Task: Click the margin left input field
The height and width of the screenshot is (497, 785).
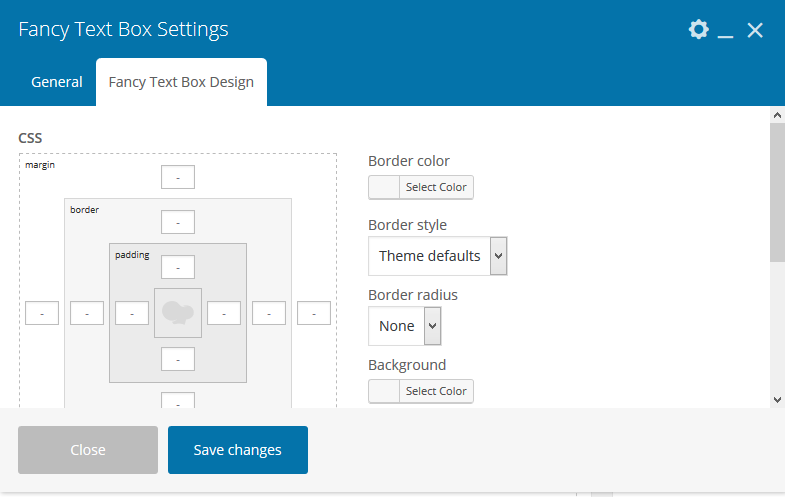Action: 42,313
